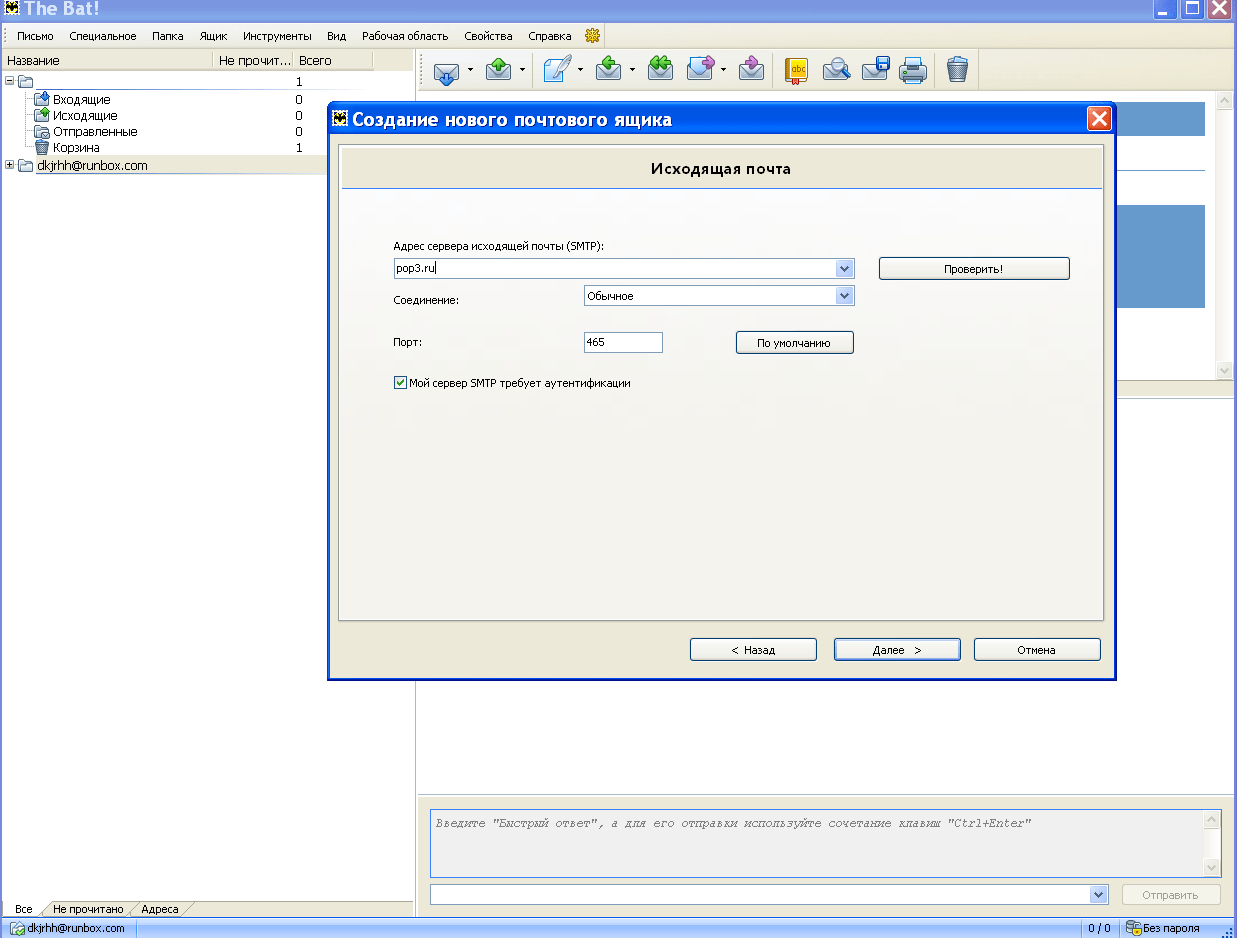Expand the Соединение connection type dropdown
The image size is (1237, 938).
pos(844,296)
